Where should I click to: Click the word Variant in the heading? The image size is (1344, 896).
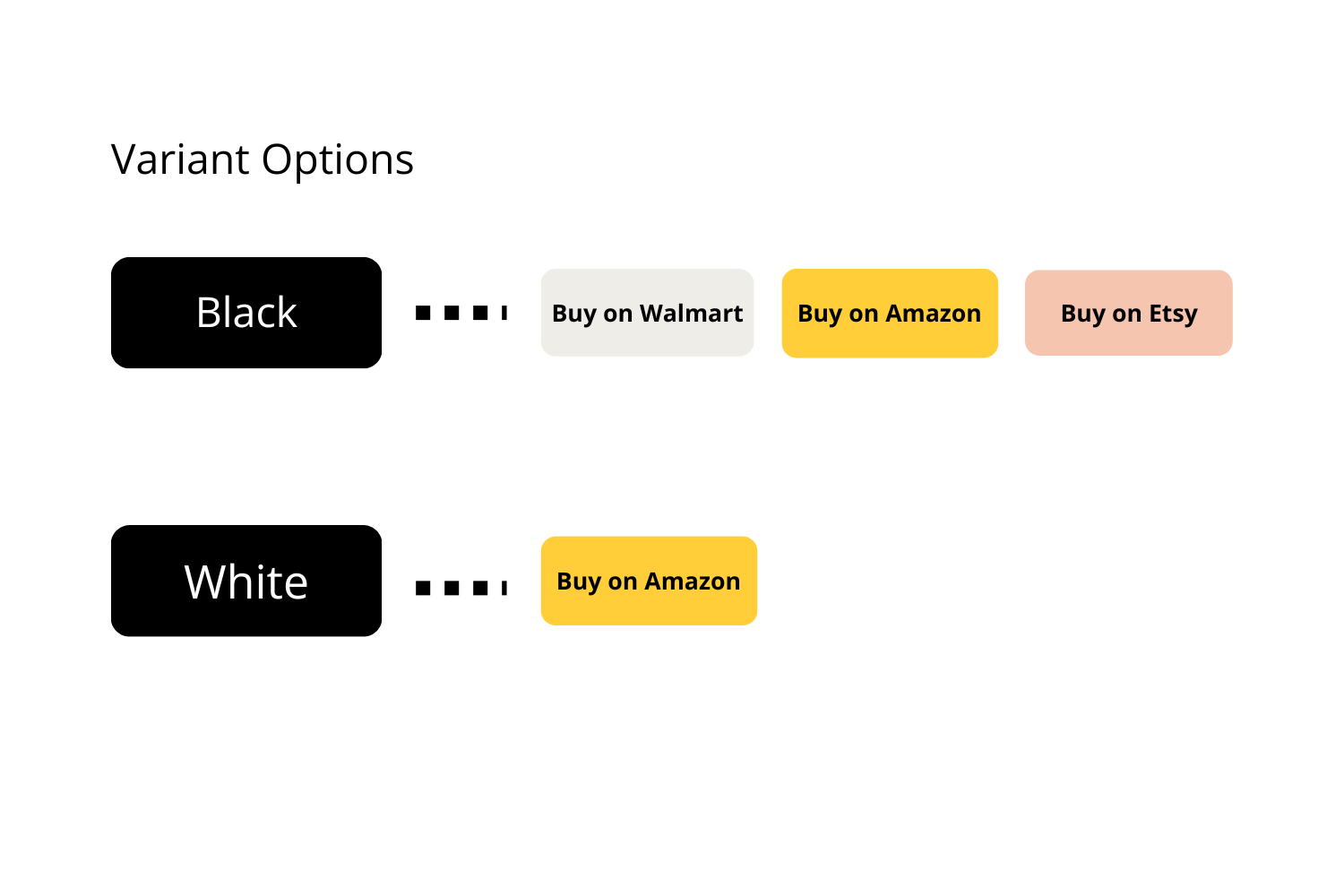pos(180,159)
